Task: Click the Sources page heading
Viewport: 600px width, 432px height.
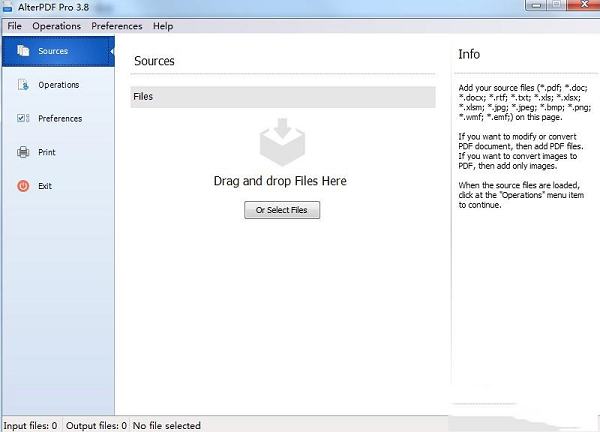Action: (x=154, y=61)
